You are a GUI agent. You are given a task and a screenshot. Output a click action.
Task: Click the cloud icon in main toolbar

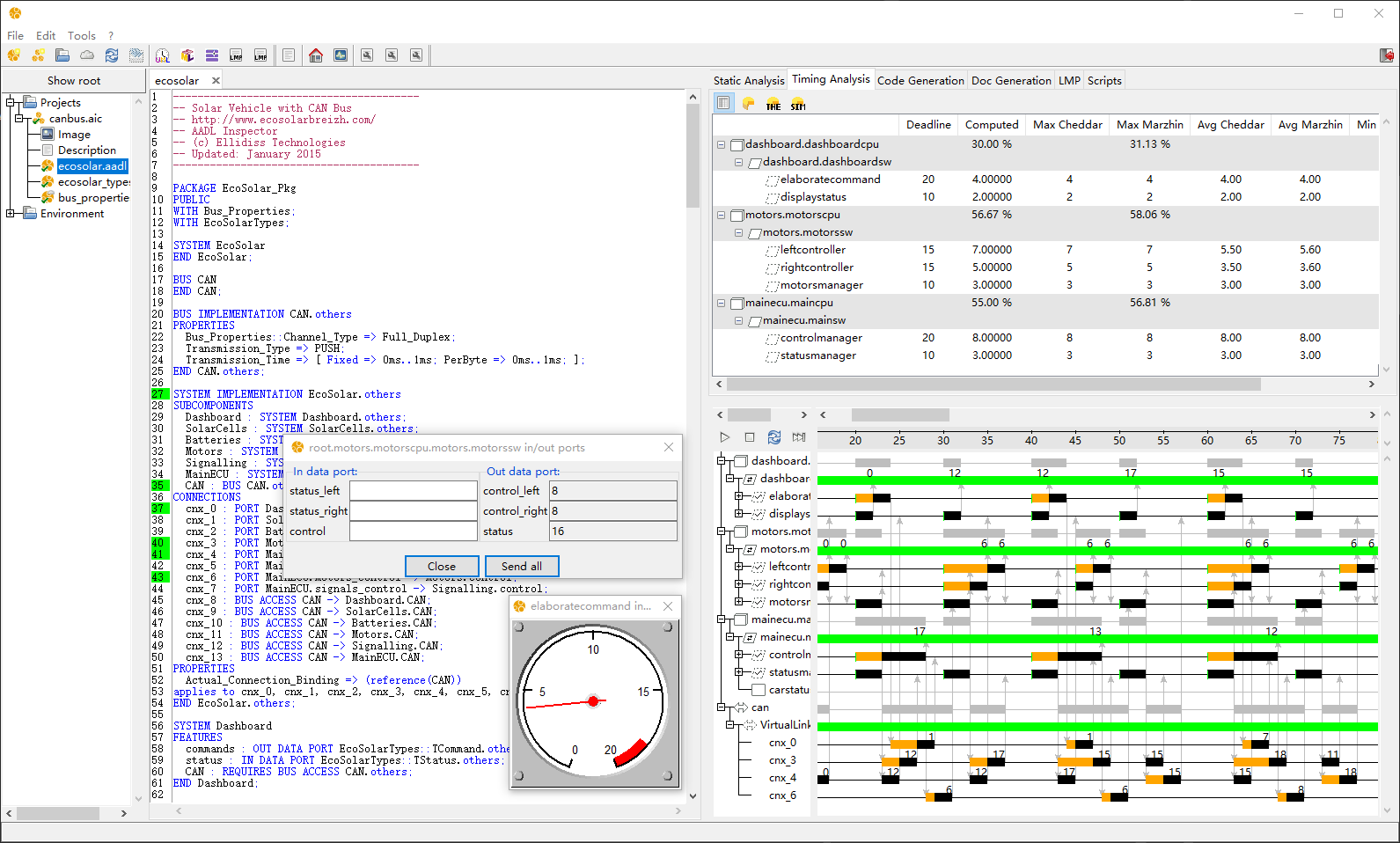[87, 55]
